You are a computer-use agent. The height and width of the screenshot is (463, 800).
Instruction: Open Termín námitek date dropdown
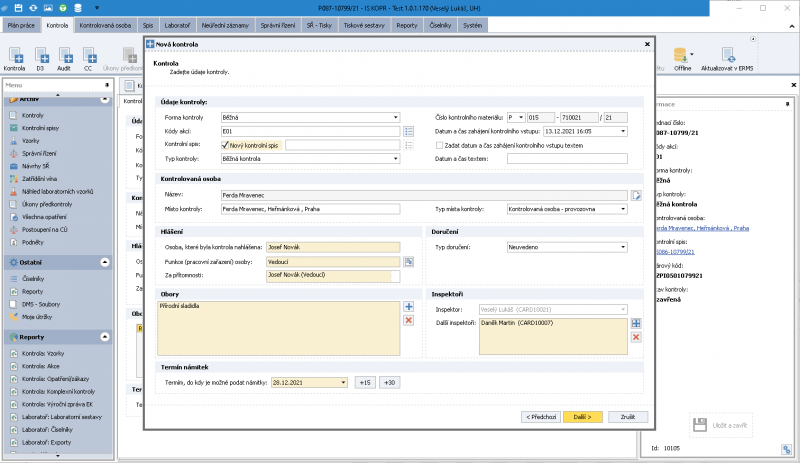tap(343, 382)
